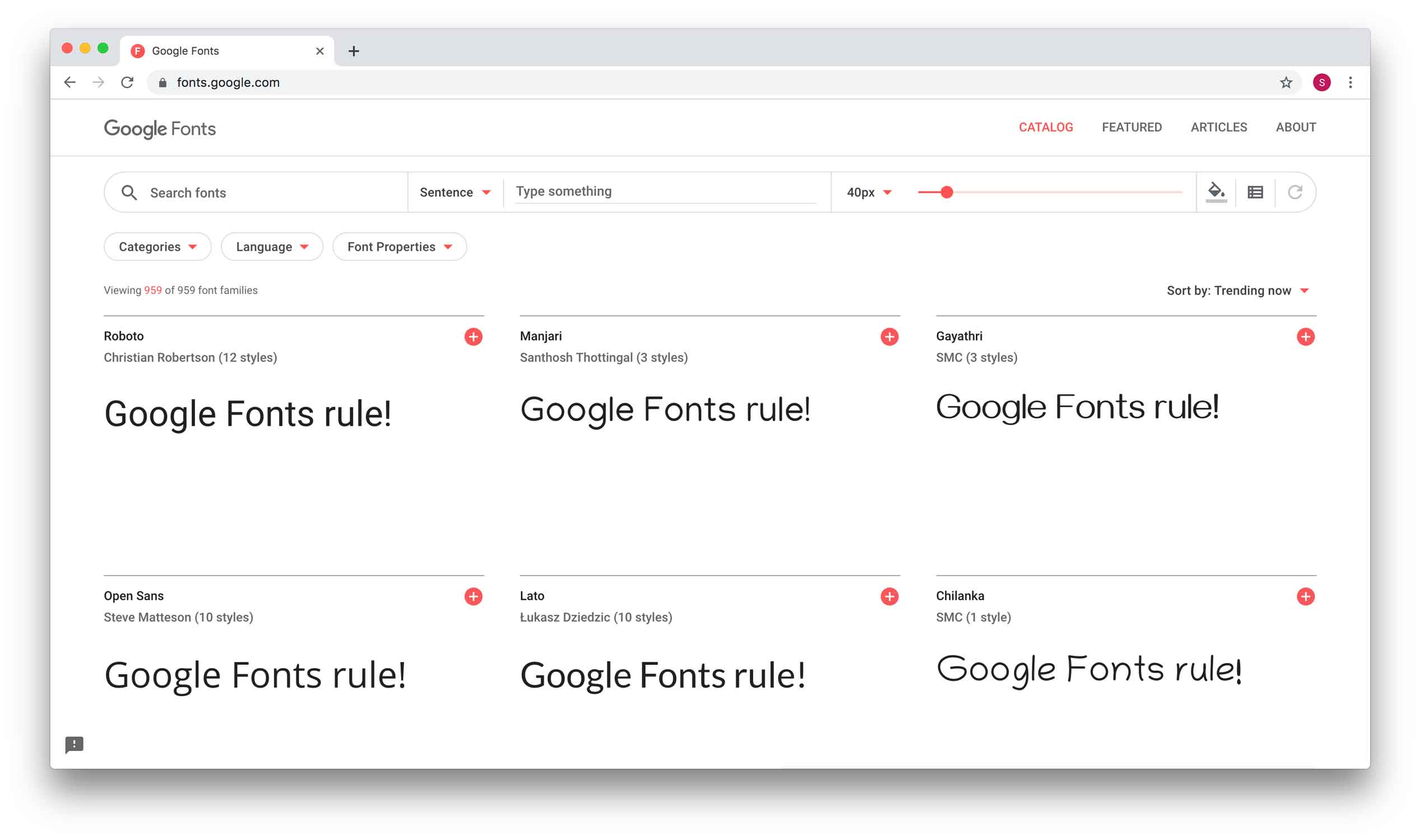Add Lato font with plus icon
The height and width of the screenshot is (840, 1420).
[x=890, y=596]
